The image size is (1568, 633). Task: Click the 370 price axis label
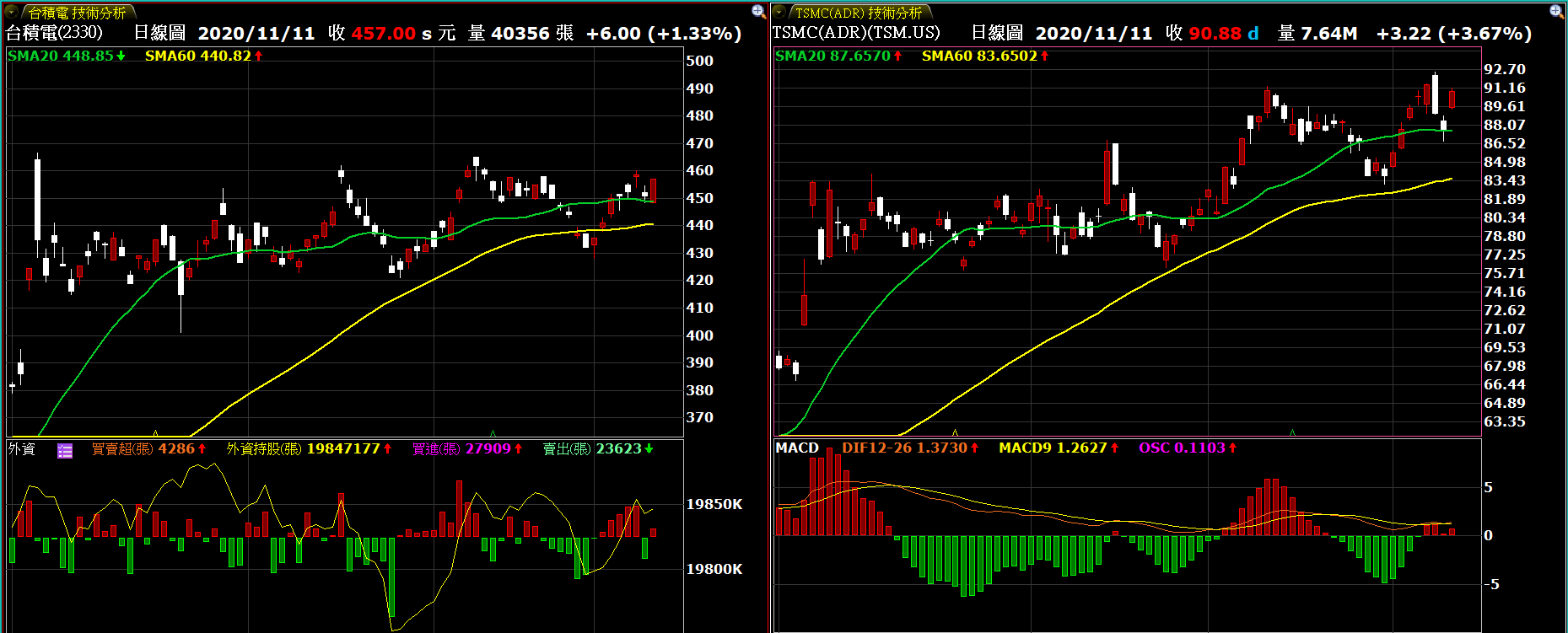click(699, 417)
